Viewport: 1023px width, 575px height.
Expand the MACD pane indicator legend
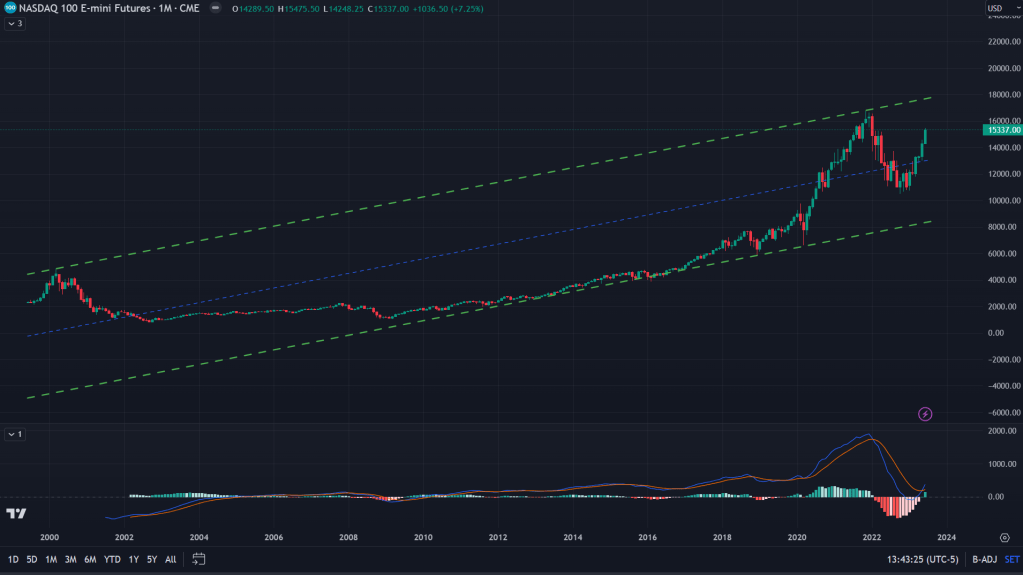click(x=15, y=434)
